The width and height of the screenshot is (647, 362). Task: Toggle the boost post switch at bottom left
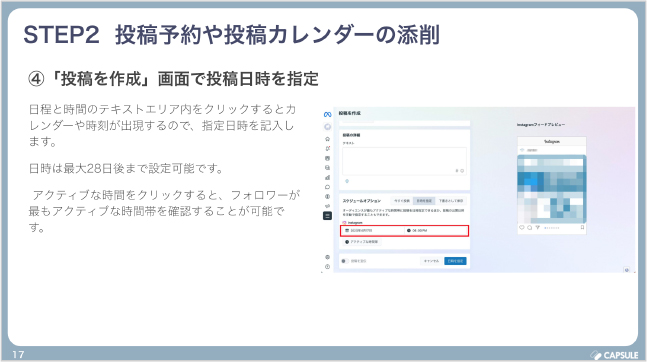tap(345, 261)
